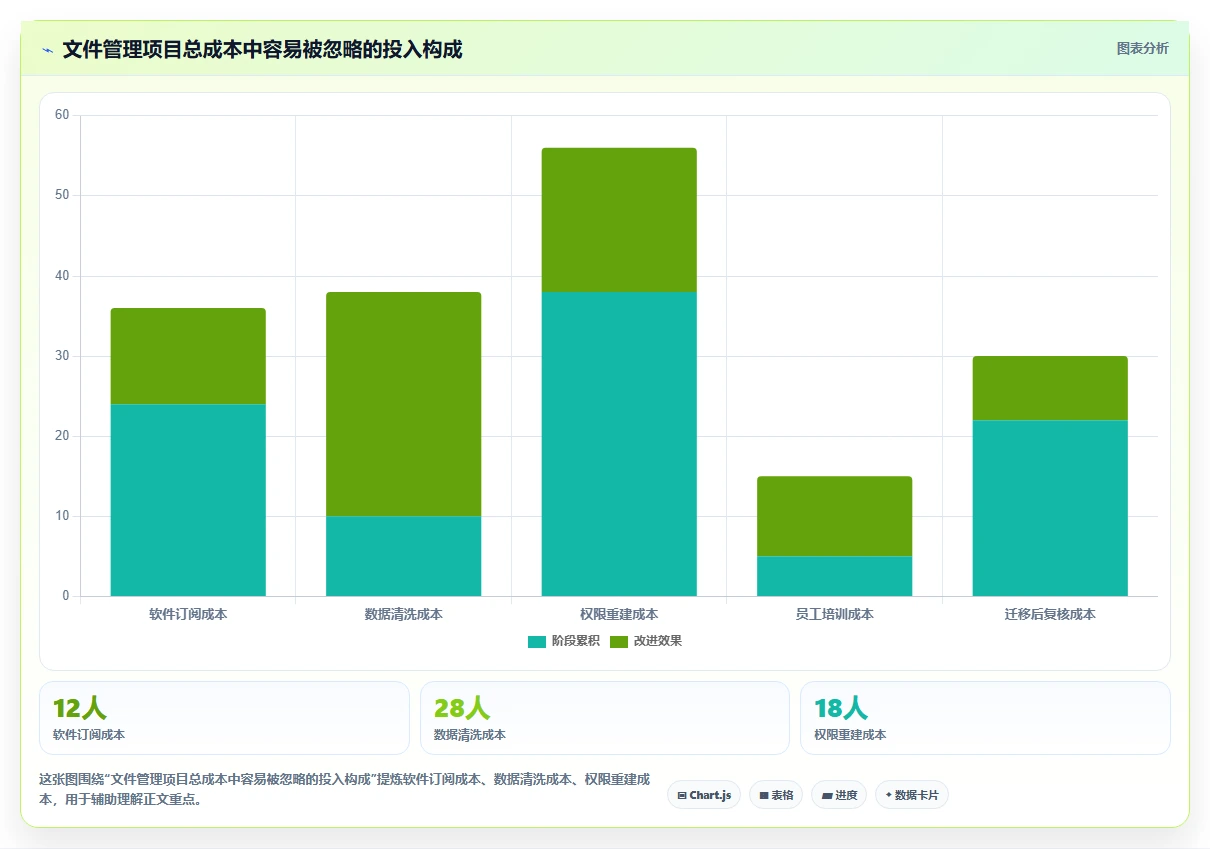Click teal bar segment for 员工培训成本
Image resolution: width=1210 pixels, height=849 pixels.
click(835, 576)
